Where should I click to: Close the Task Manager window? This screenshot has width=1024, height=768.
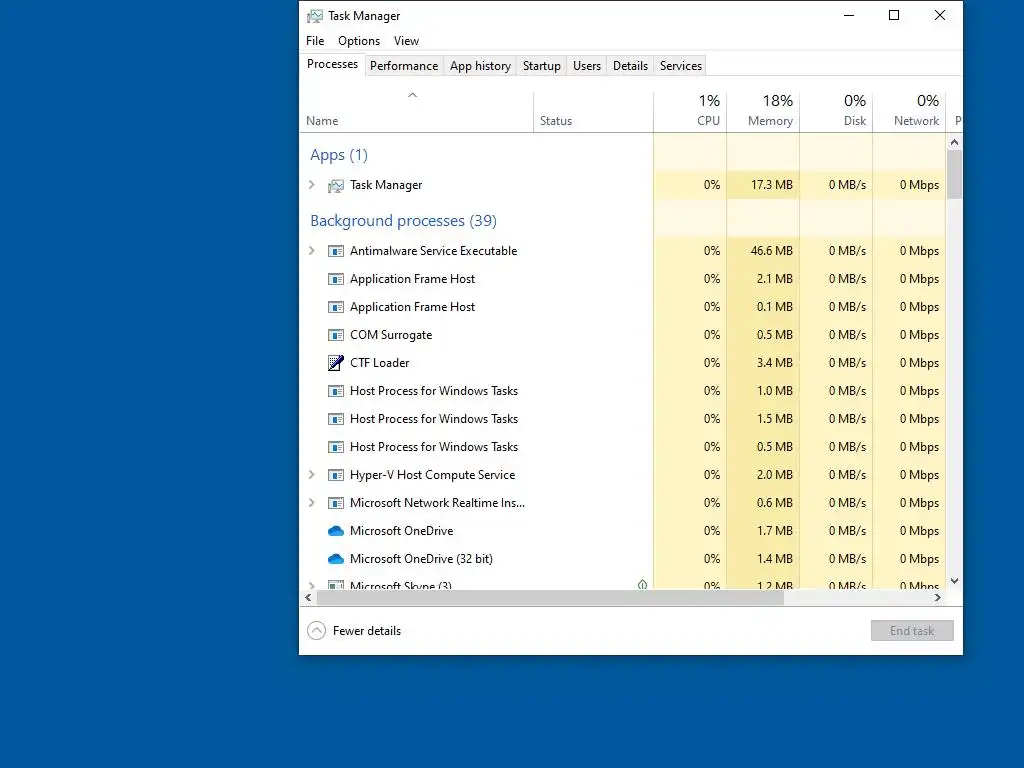pyautogui.click(x=940, y=16)
